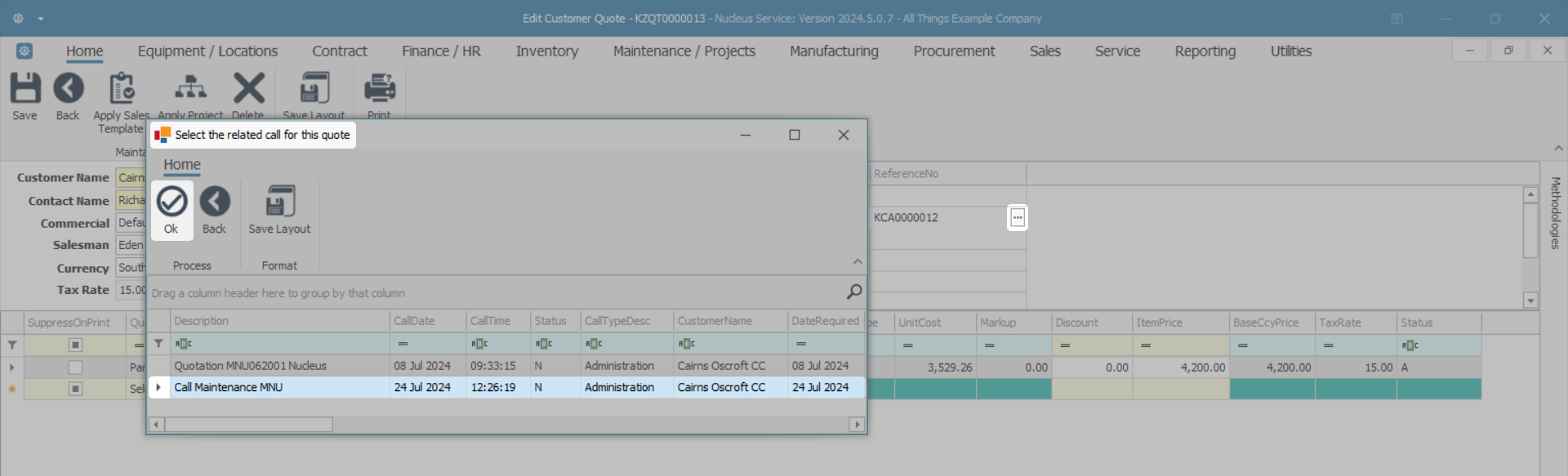The image size is (1568, 476).
Task: Expand the Call Maintenance MNU row indicator
Action: [158, 387]
